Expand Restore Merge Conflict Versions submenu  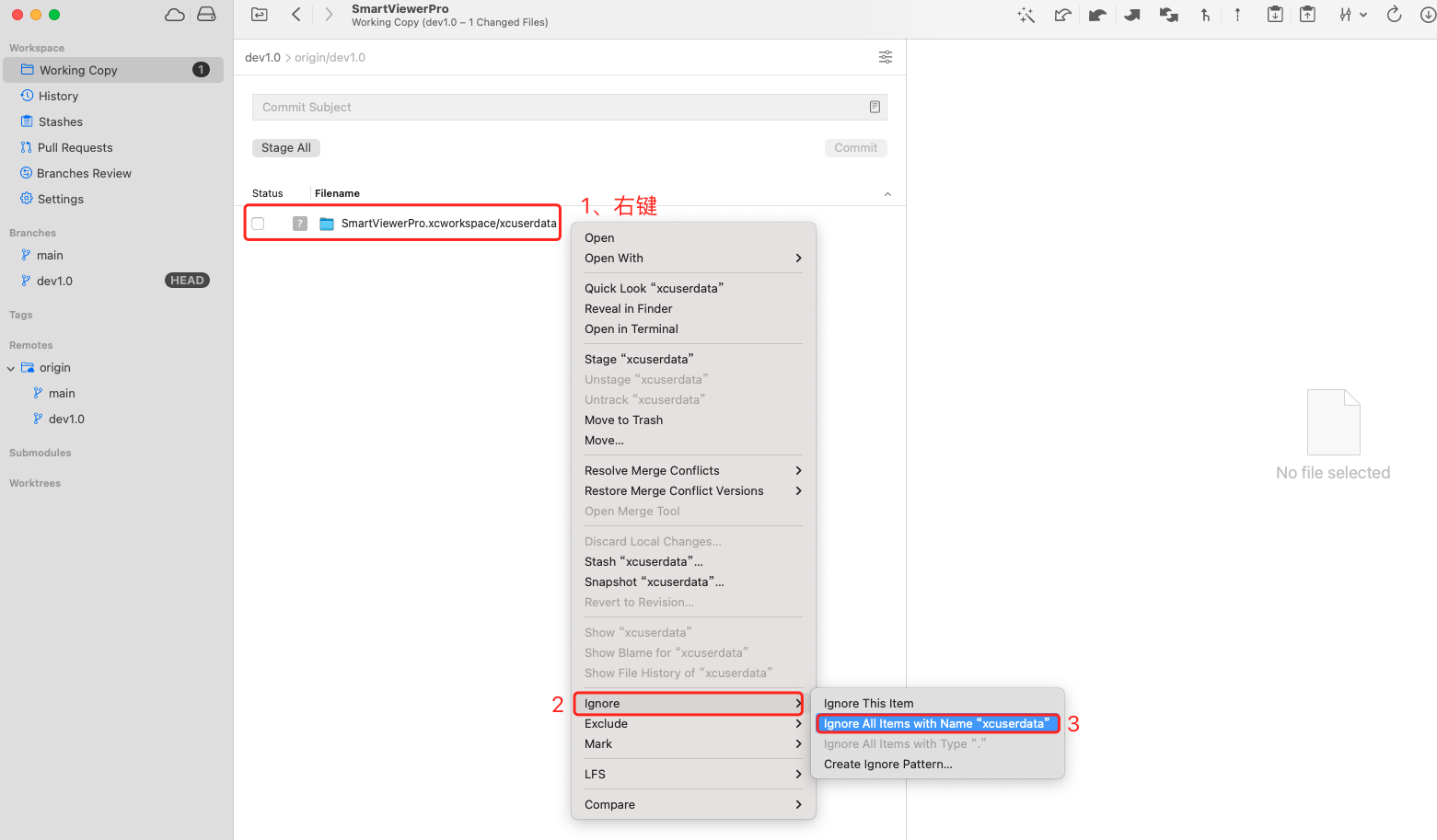click(x=798, y=491)
